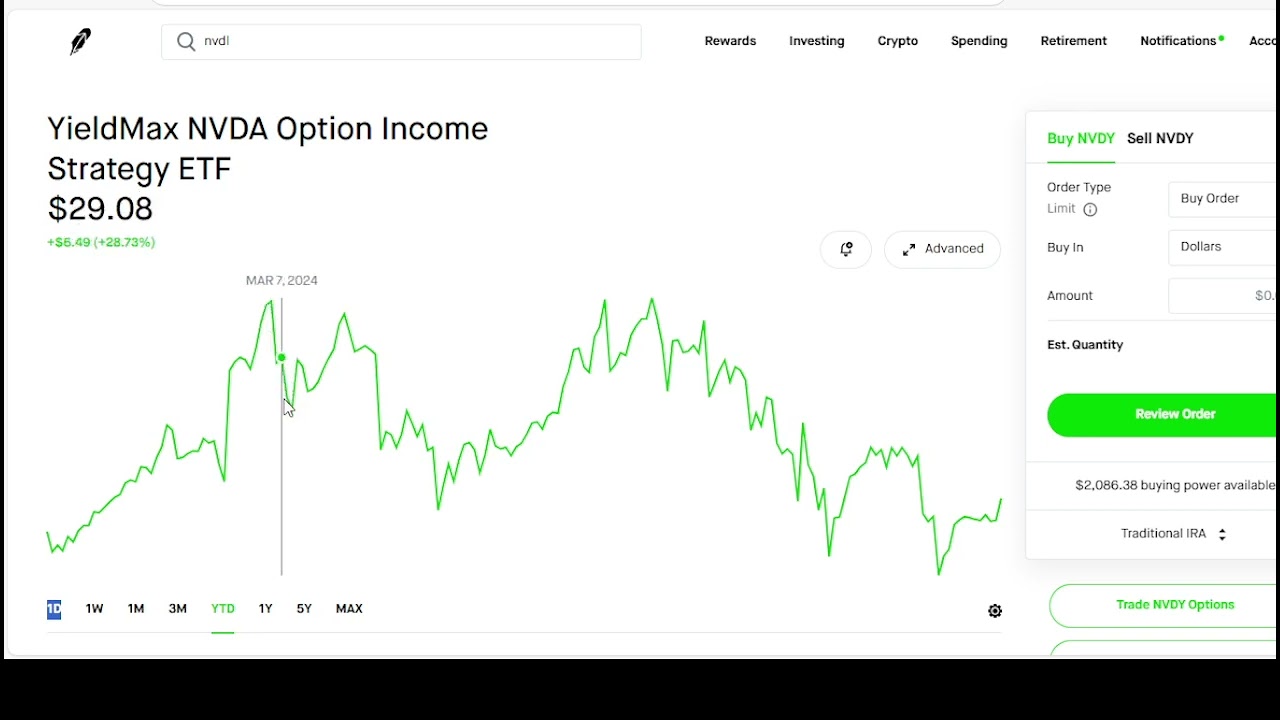Click the green chart point marker

tap(282, 357)
